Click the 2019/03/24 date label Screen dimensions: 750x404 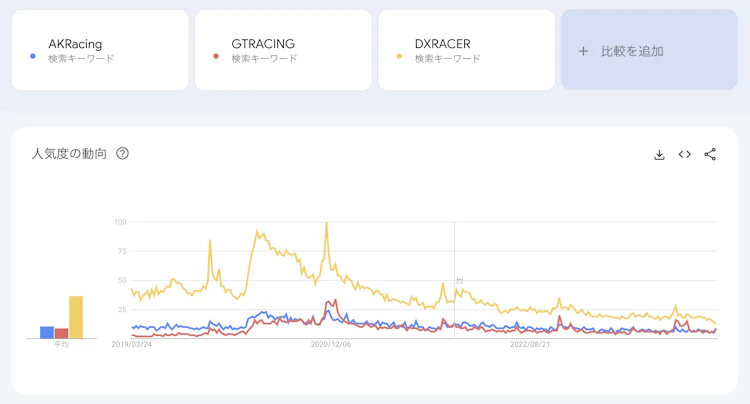[131, 345]
